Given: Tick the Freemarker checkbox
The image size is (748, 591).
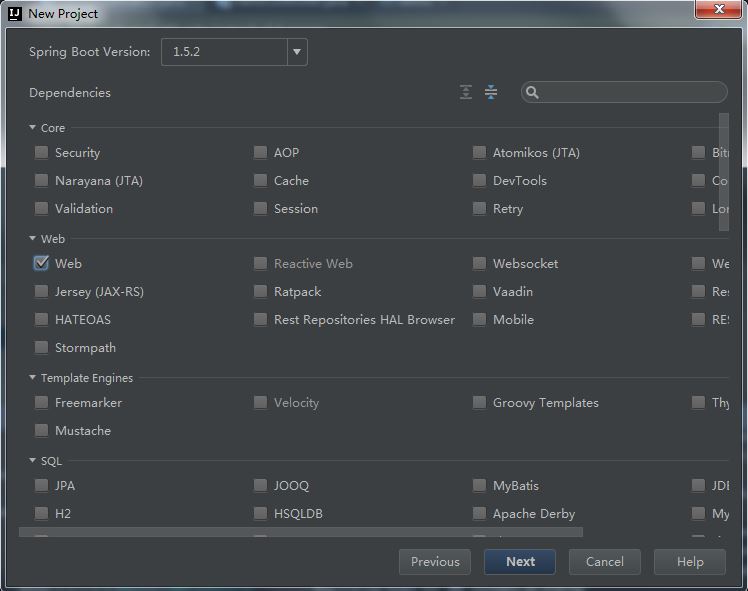Looking at the screenshot, I should point(42,403).
